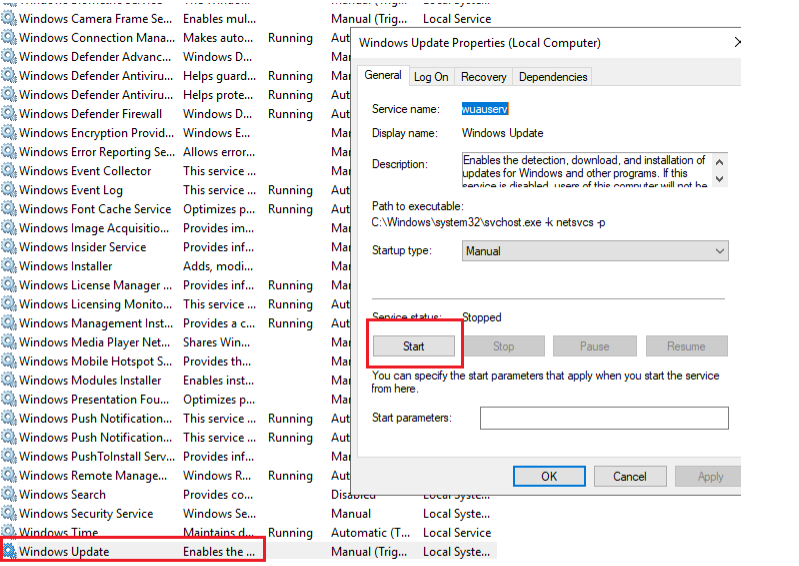The height and width of the screenshot is (566, 799).
Task: Click the Windows Installer gear icon
Action: coord(9,265)
